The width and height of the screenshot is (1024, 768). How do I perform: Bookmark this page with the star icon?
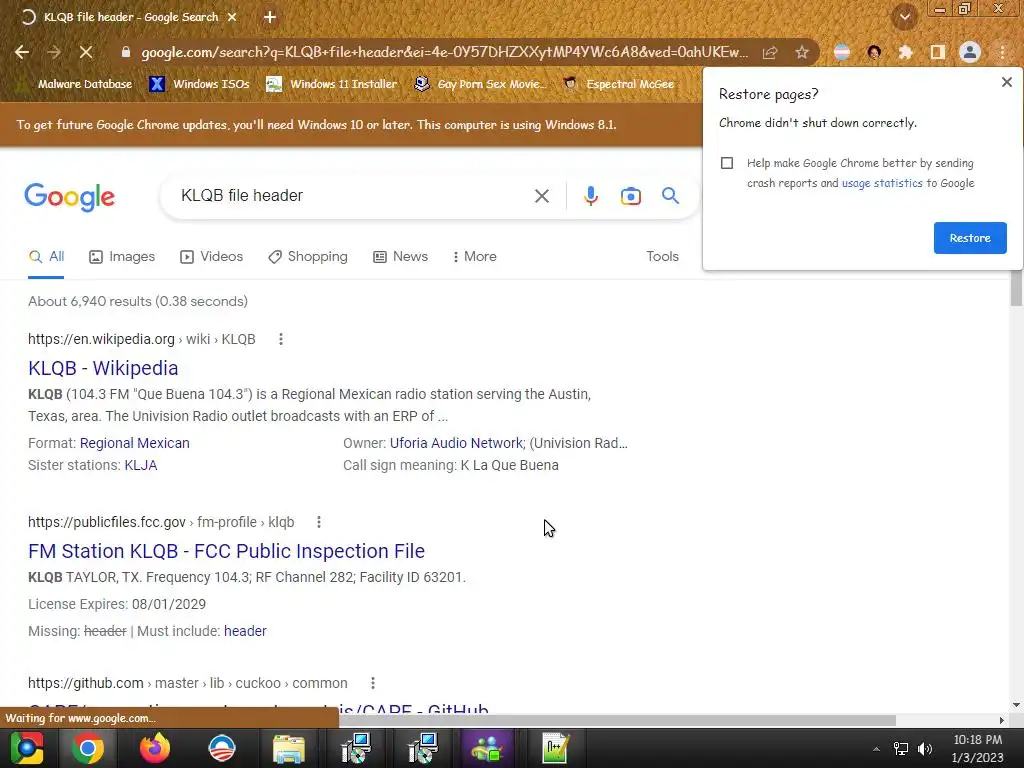(802, 52)
